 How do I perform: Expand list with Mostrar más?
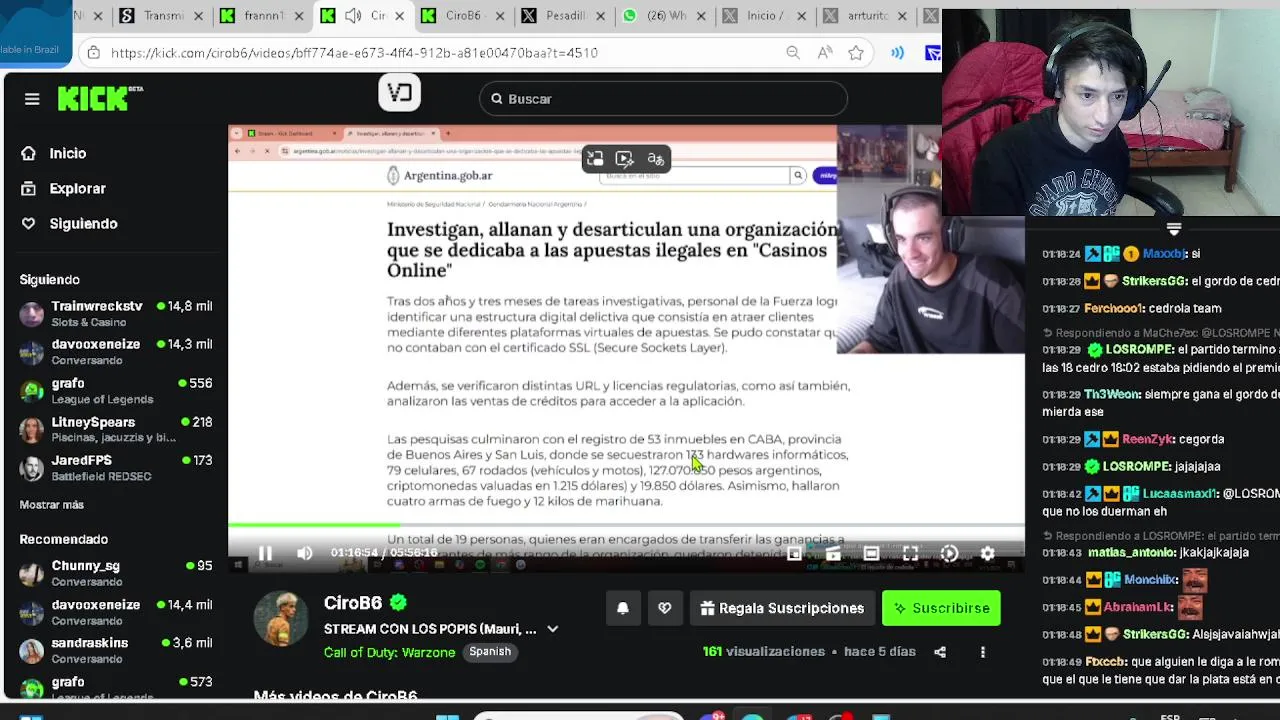[52, 505]
